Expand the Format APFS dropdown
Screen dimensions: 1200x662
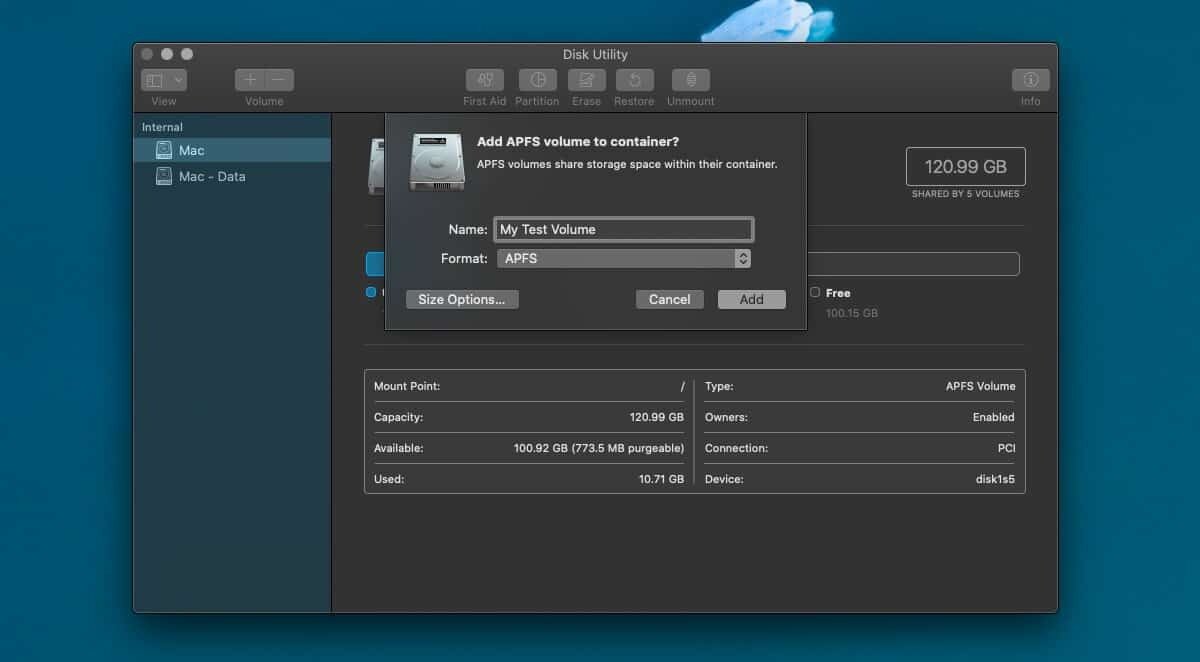623,258
